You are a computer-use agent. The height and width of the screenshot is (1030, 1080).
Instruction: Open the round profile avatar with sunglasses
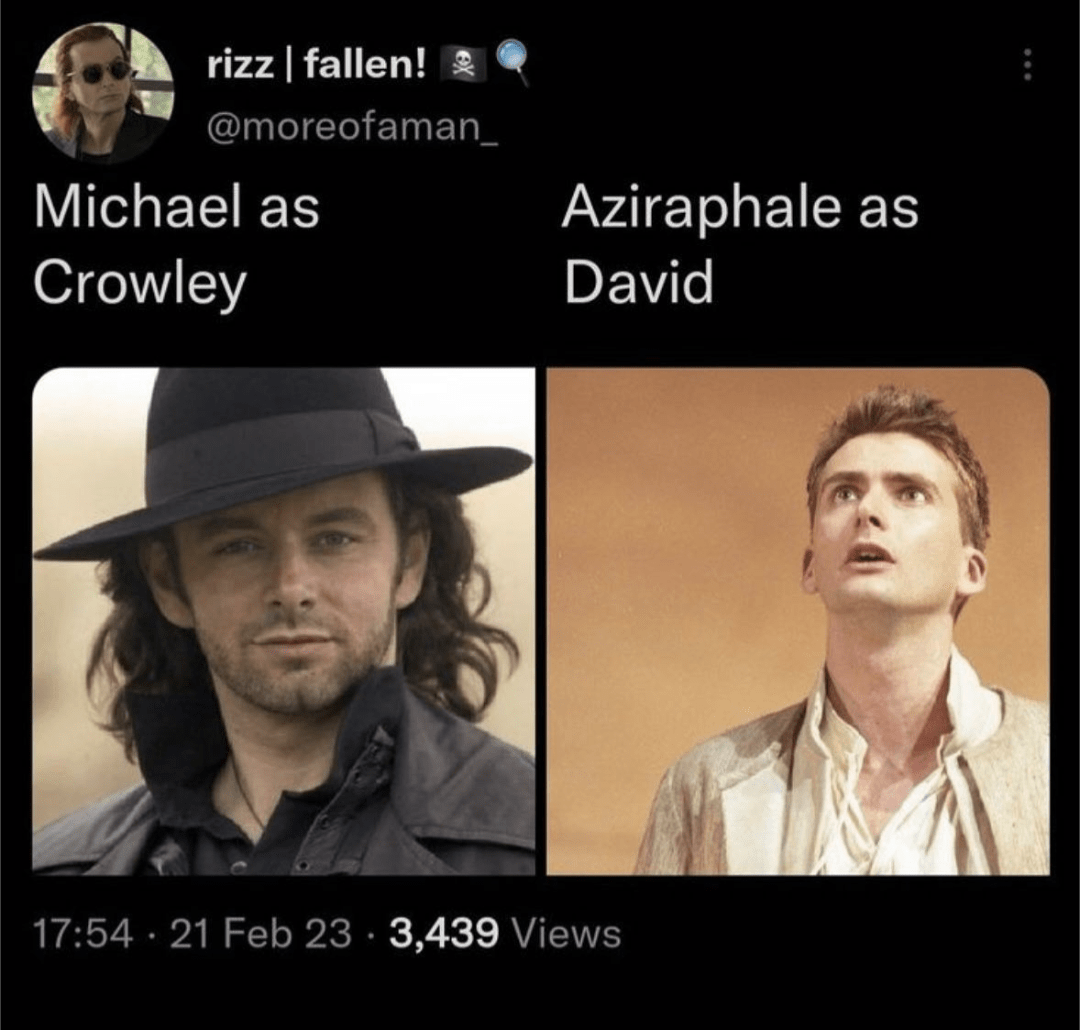(102, 92)
